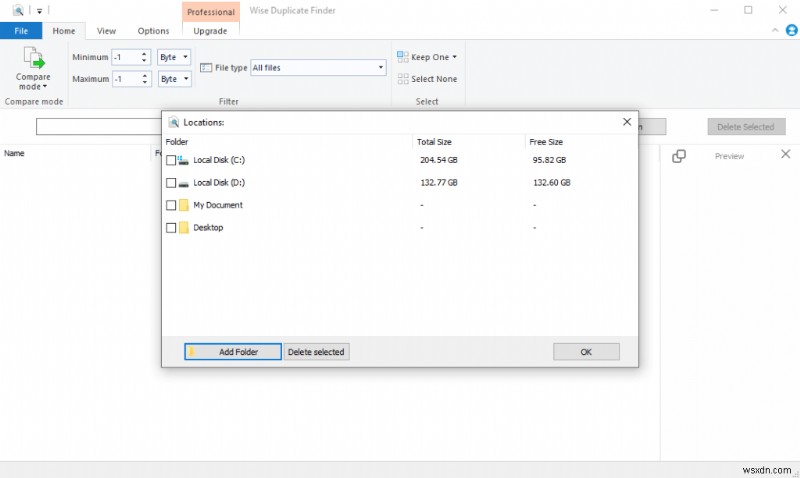Image resolution: width=800 pixels, height=478 pixels.
Task: Adjust the Minimum size spinner
Action: click(x=144, y=57)
